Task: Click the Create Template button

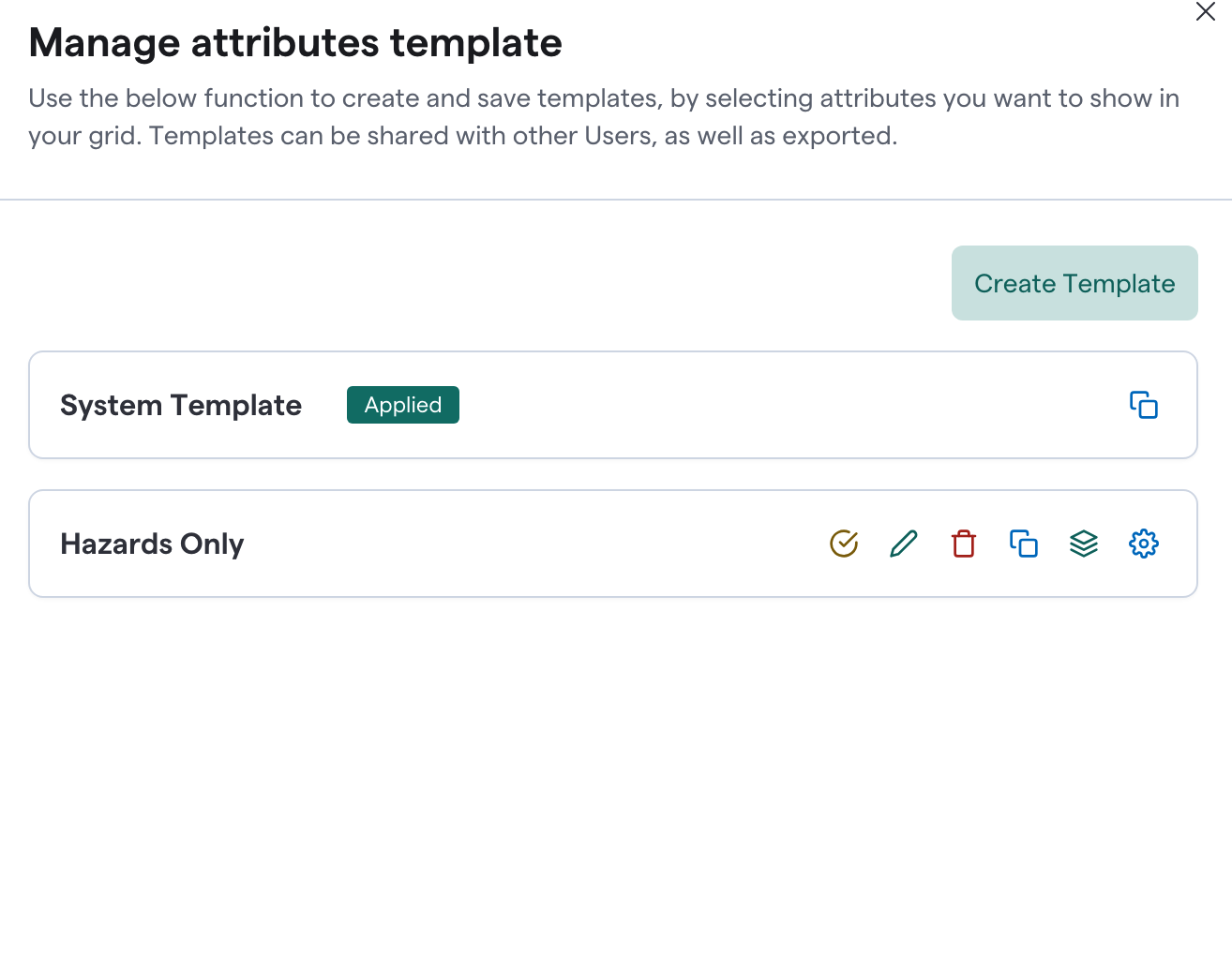Action: [x=1074, y=283]
